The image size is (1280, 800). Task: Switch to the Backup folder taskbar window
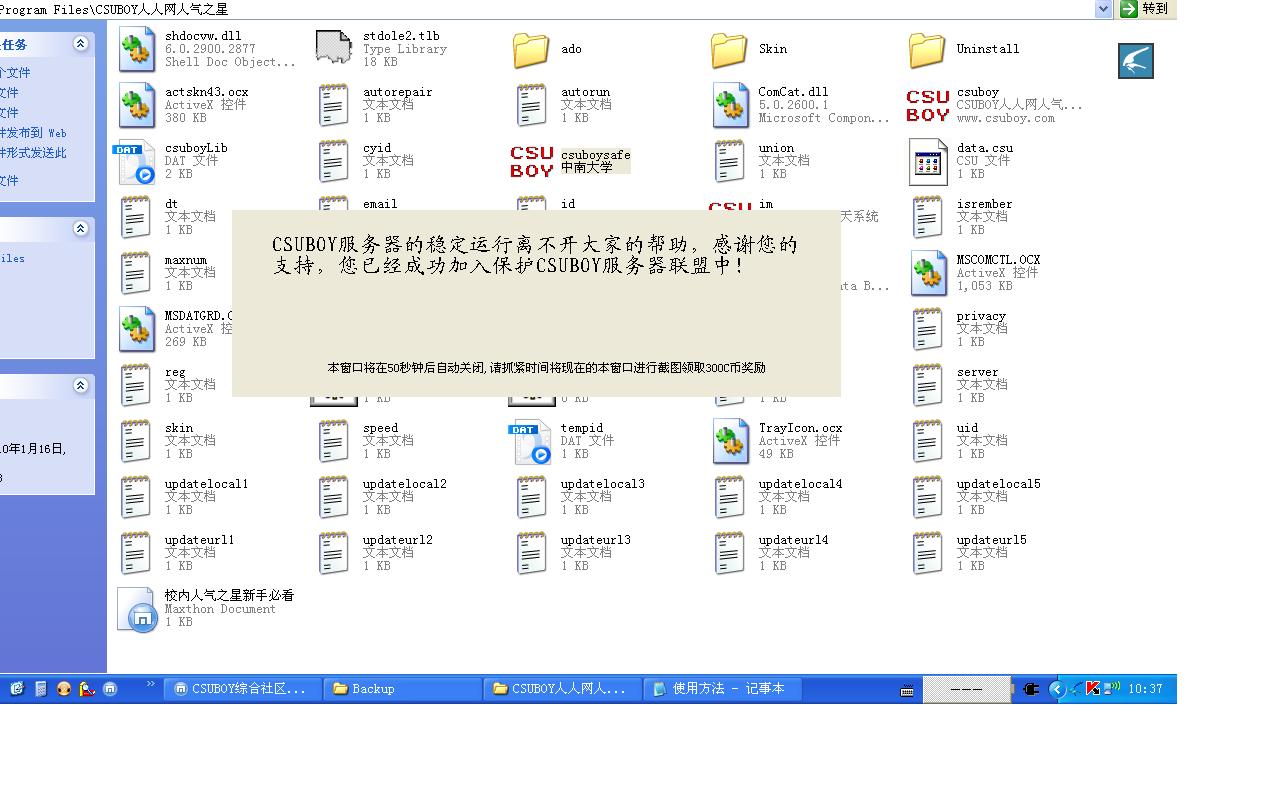click(x=403, y=689)
